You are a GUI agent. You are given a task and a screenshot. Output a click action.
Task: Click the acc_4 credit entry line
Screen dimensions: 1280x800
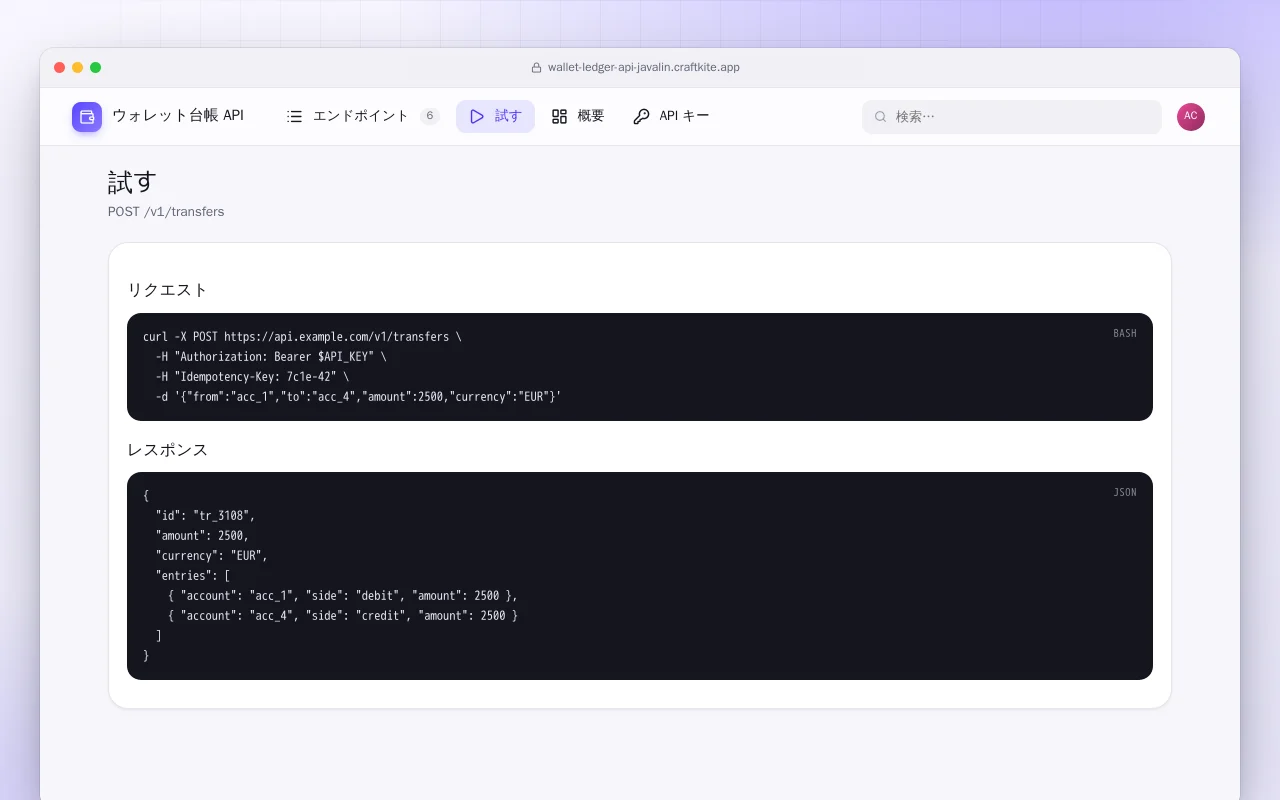343,616
